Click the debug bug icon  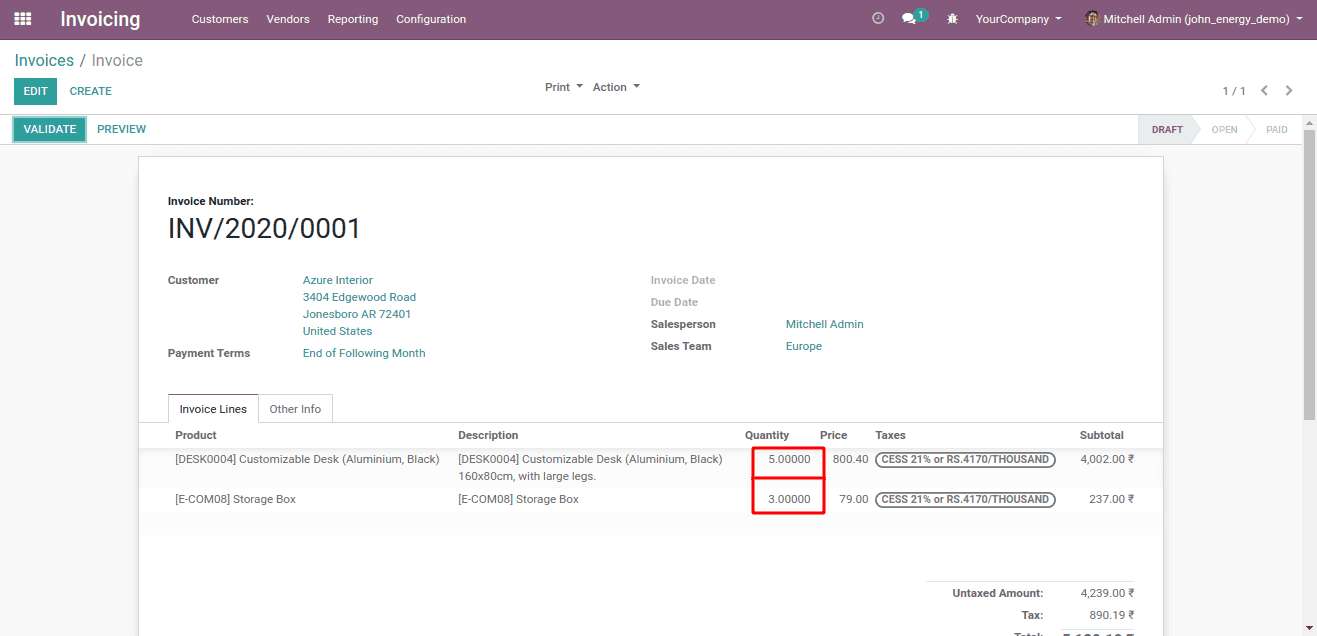(952, 19)
